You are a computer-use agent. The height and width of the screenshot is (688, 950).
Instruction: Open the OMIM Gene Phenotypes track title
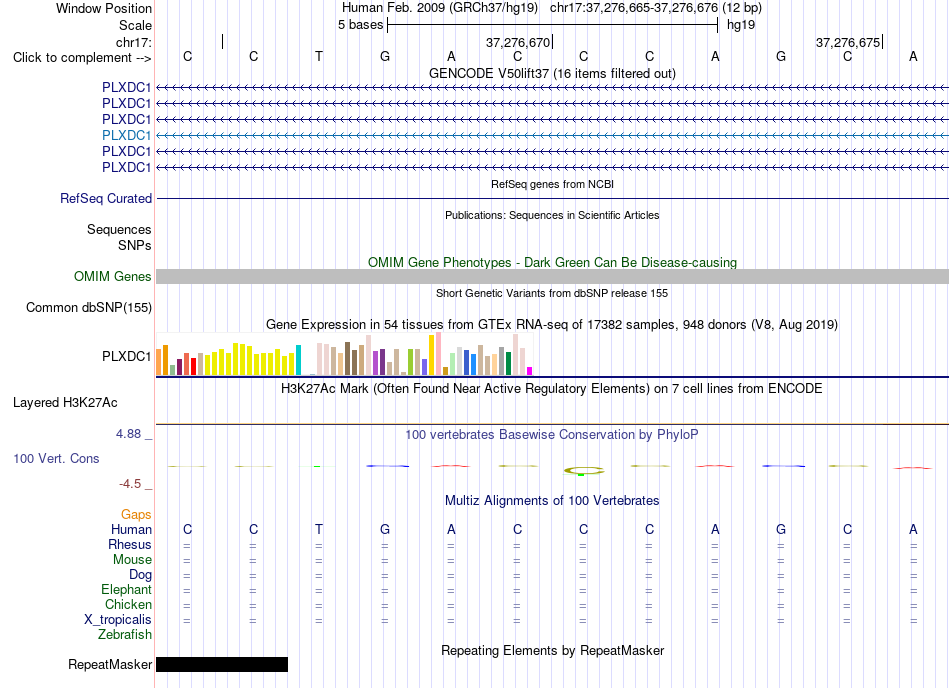552,262
